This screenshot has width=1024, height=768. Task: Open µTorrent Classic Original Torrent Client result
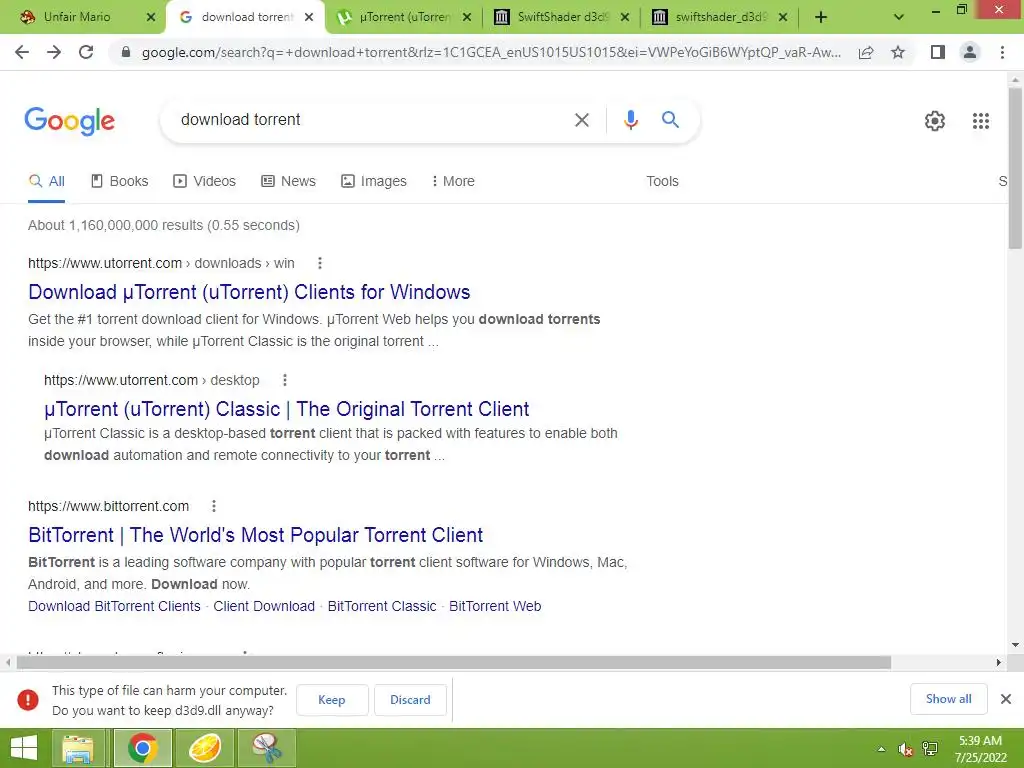pyautogui.click(x=286, y=409)
